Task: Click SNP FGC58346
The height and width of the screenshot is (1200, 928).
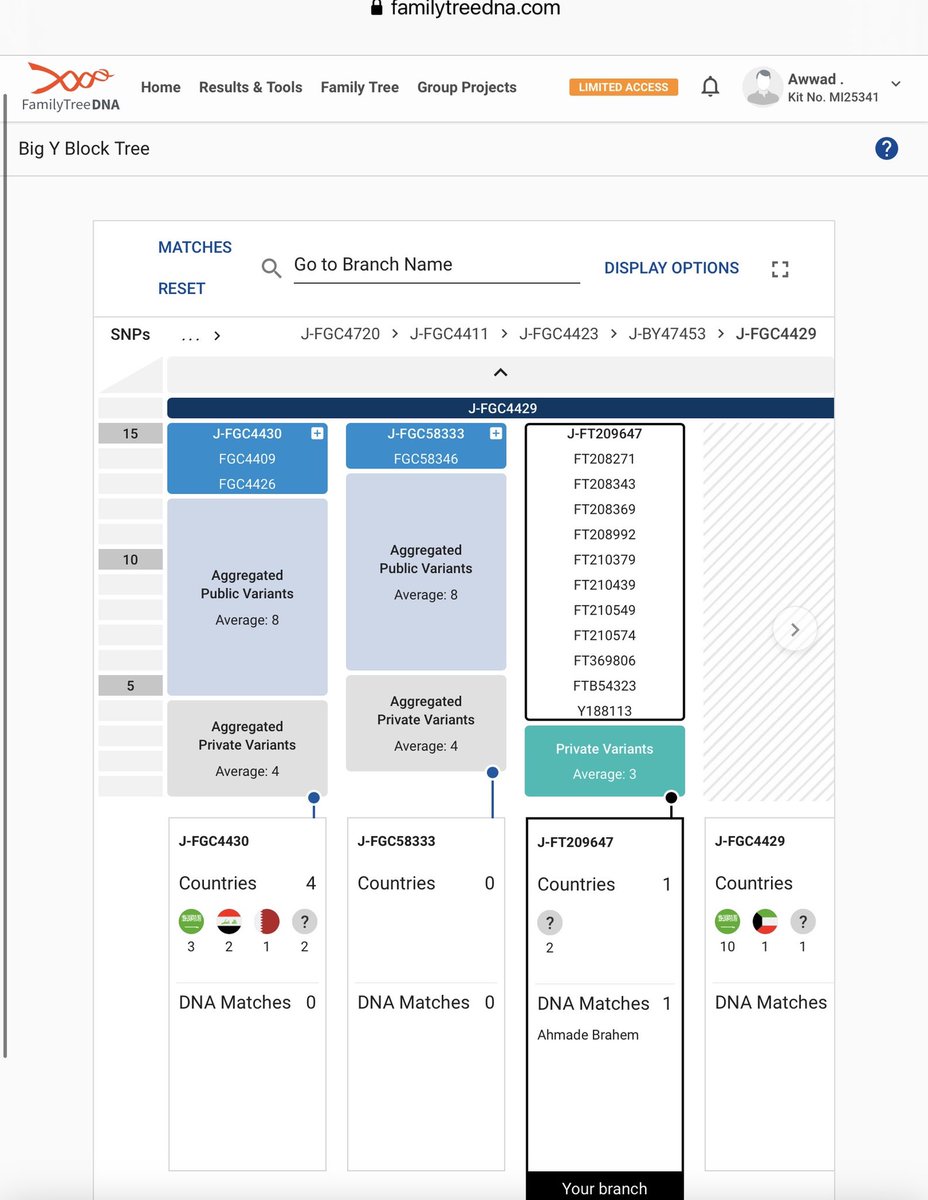Action: 426,459
